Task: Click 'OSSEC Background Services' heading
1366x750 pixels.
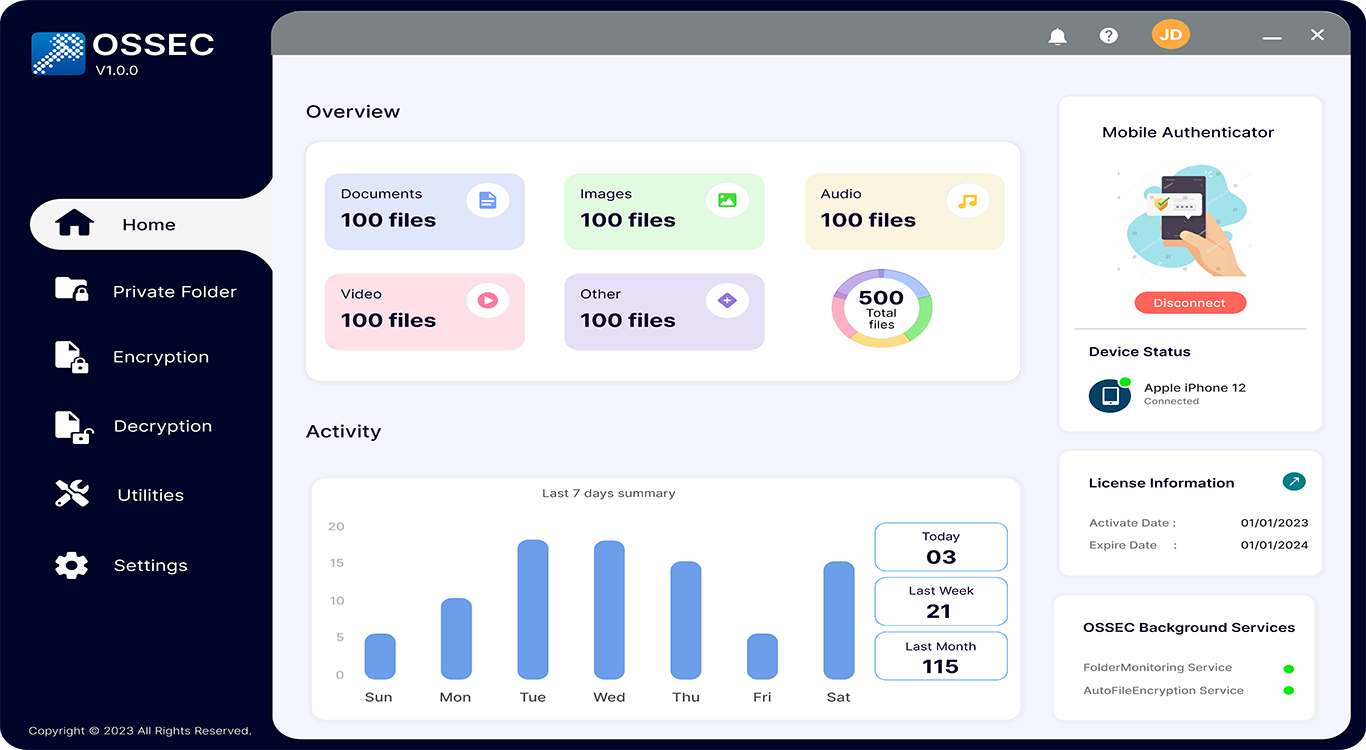Action: point(1189,627)
